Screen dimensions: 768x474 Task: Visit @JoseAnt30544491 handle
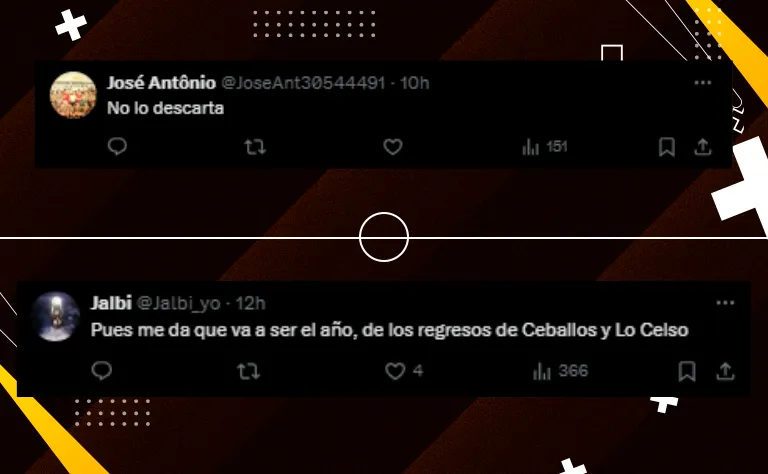(x=303, y=83)
